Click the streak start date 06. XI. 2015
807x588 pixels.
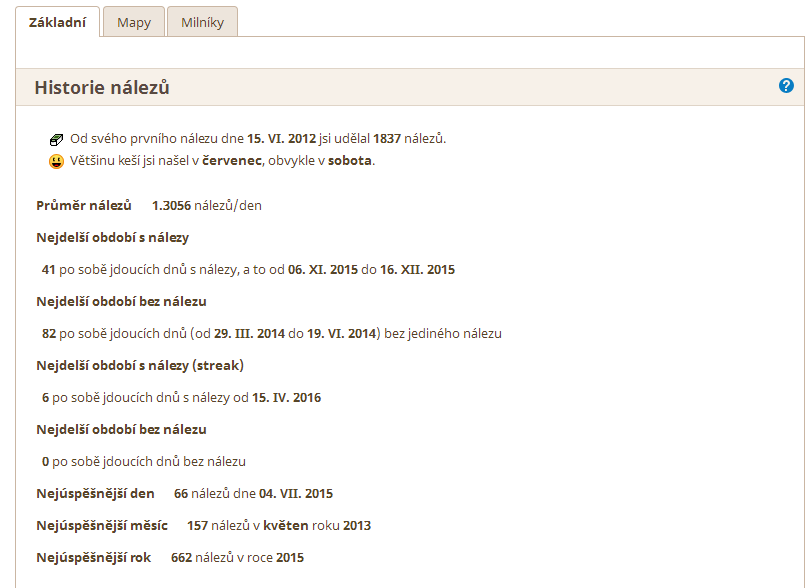point(323,269)
